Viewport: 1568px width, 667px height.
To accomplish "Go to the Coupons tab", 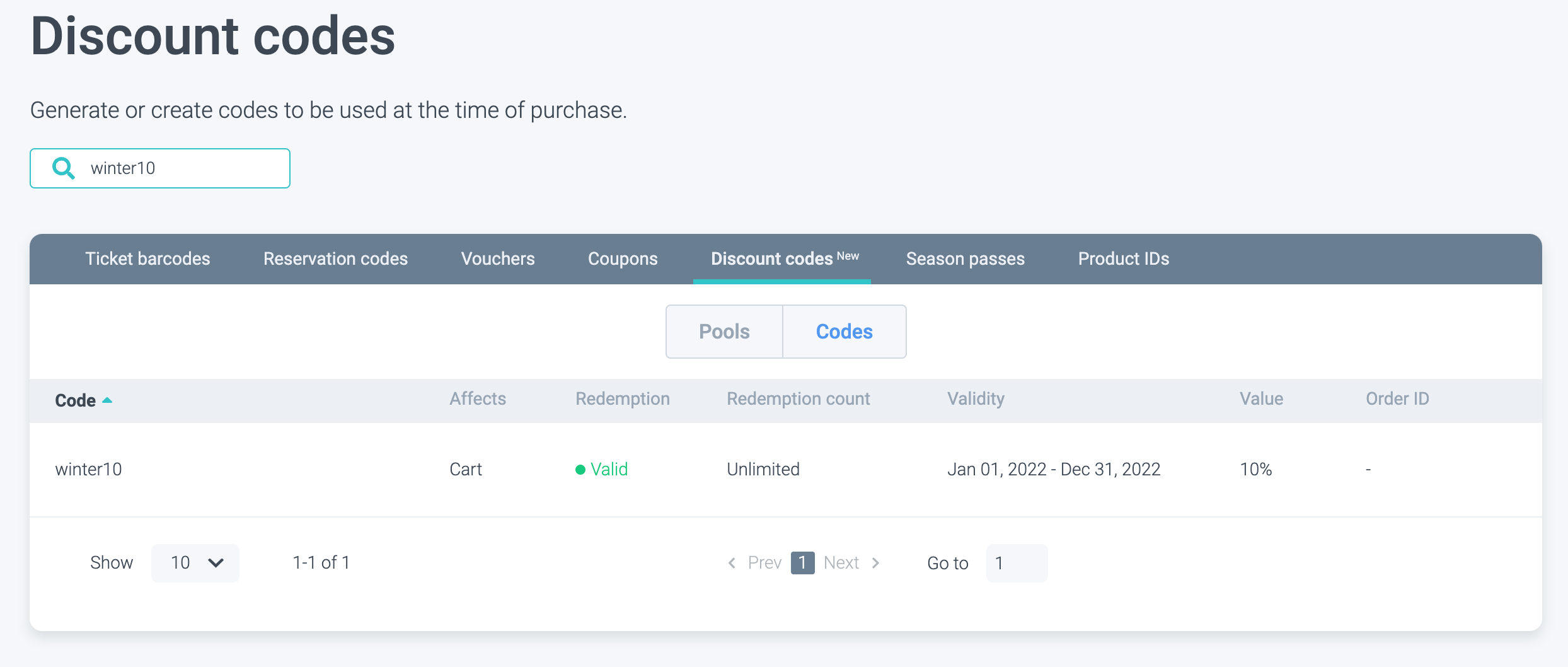I will pyautogui.click(x=623, y=259).
